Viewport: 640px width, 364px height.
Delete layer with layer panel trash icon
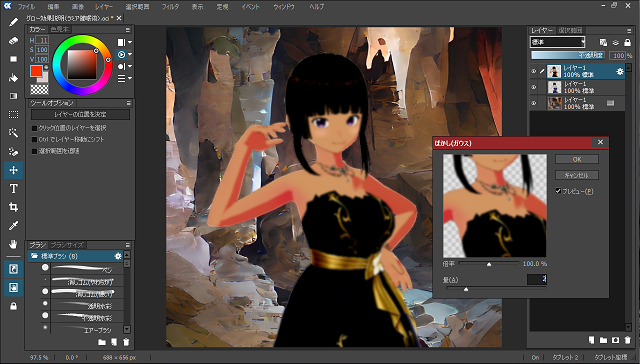click(x=628, y=340)
